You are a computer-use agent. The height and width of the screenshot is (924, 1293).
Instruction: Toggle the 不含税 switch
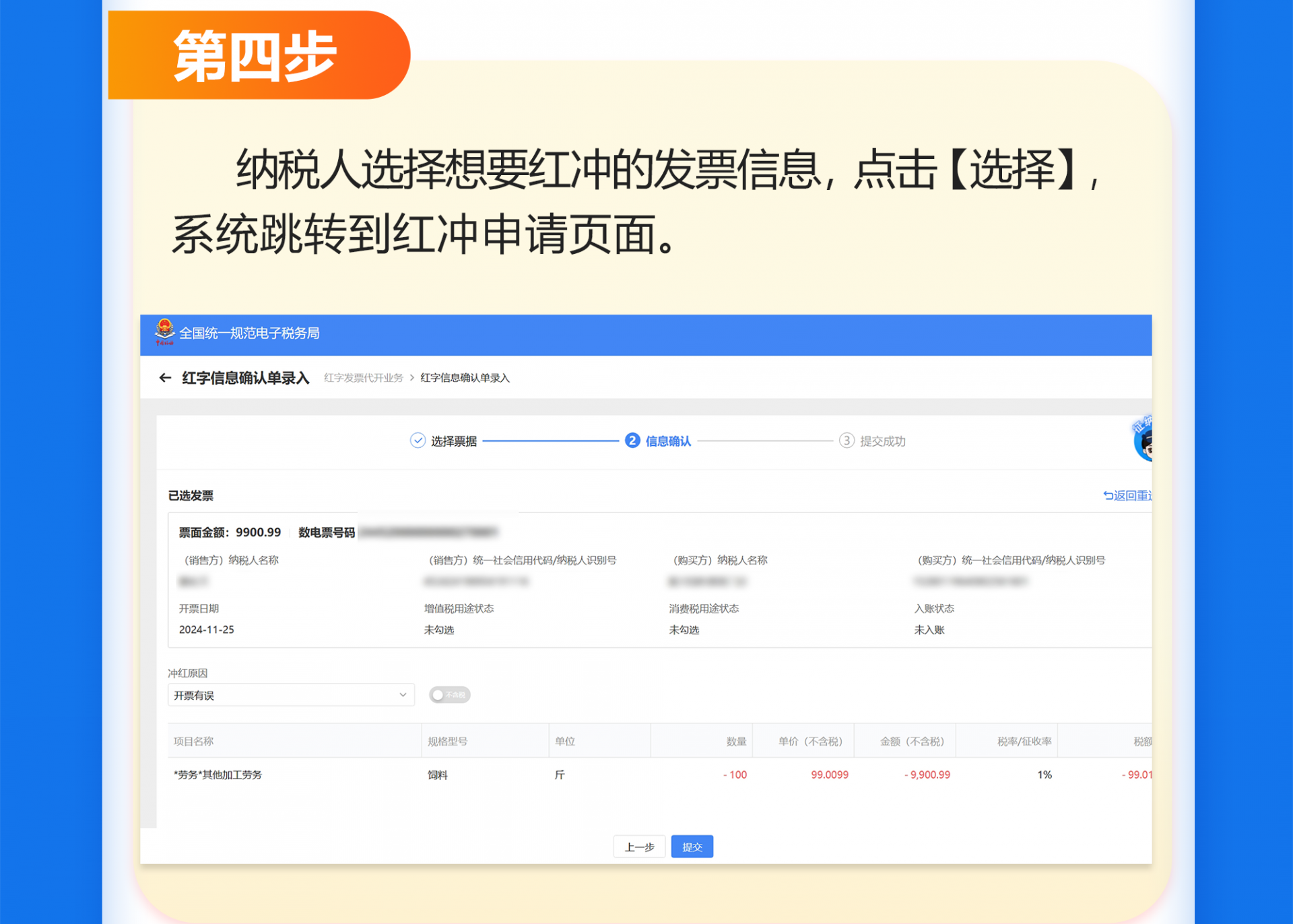450,694
